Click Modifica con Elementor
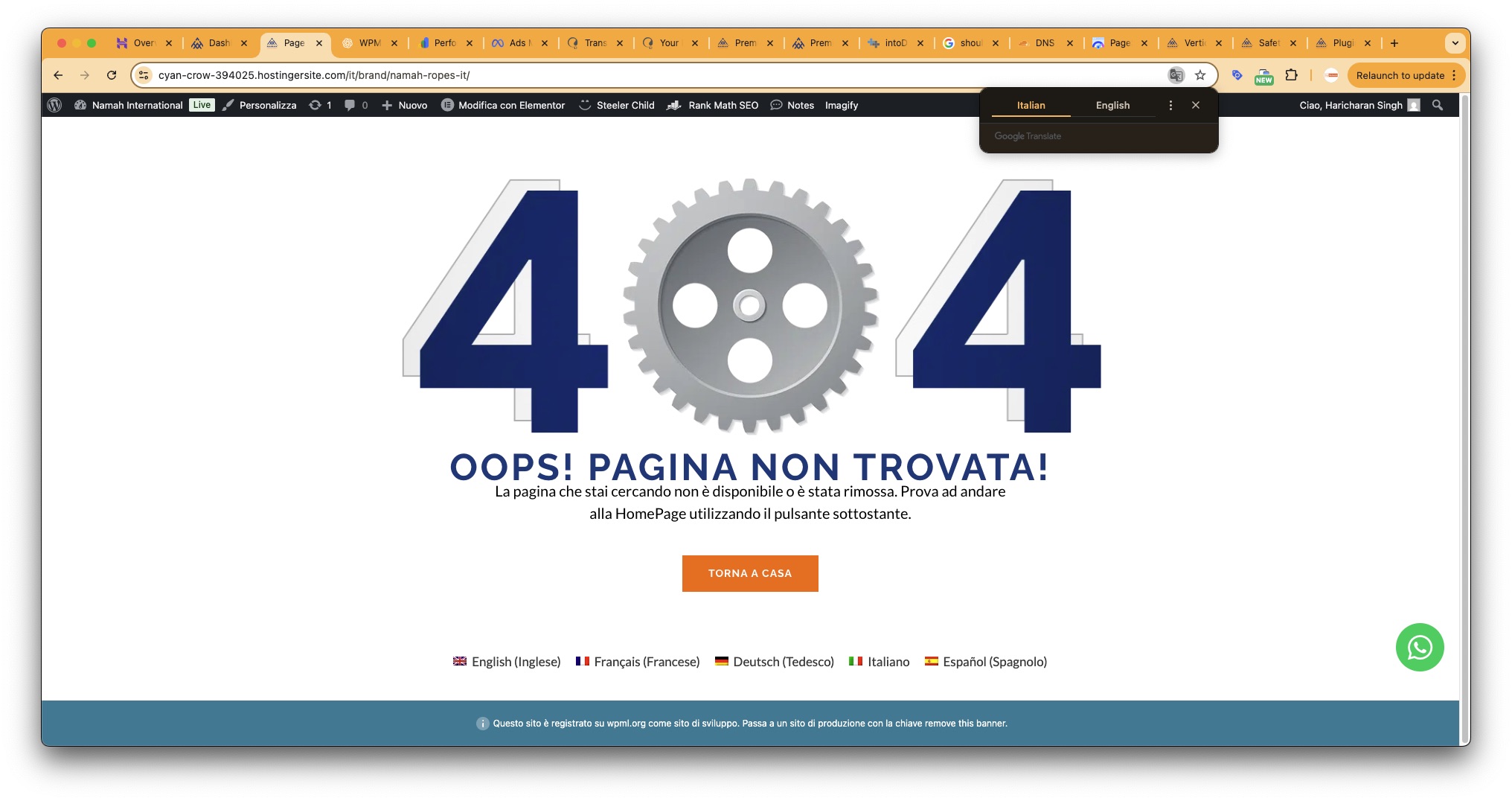 (x=503, y=105)
